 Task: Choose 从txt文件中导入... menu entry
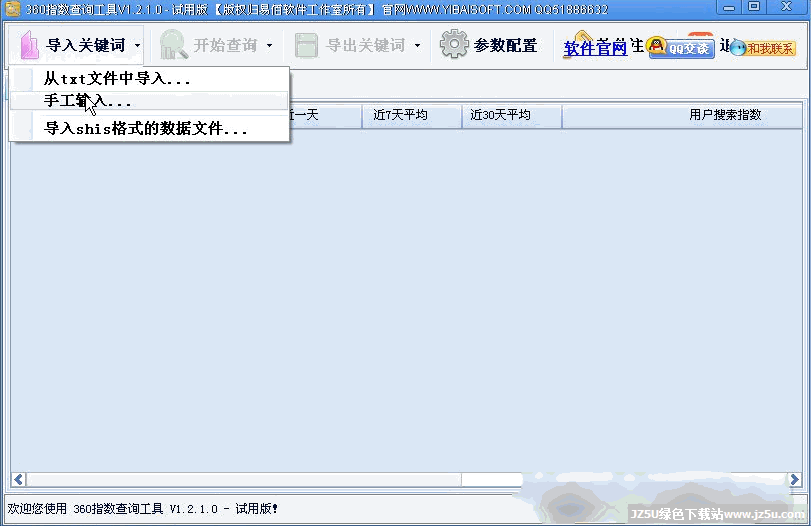point(149,79)
